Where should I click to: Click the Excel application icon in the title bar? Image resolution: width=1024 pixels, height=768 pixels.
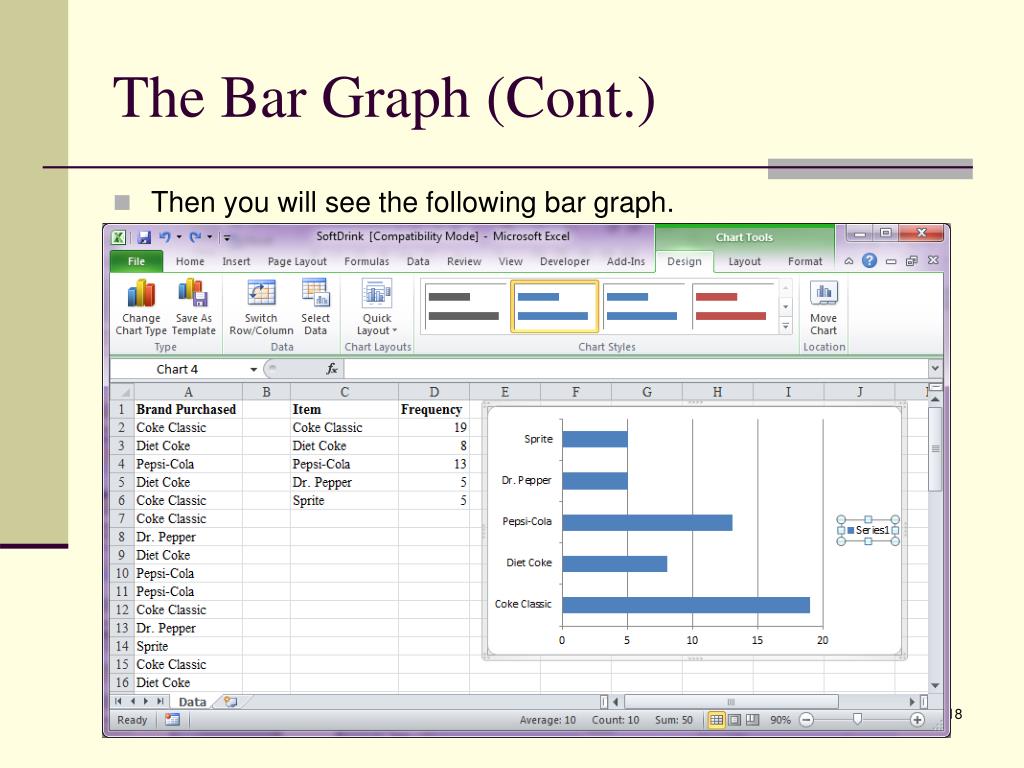coord(119,238)
